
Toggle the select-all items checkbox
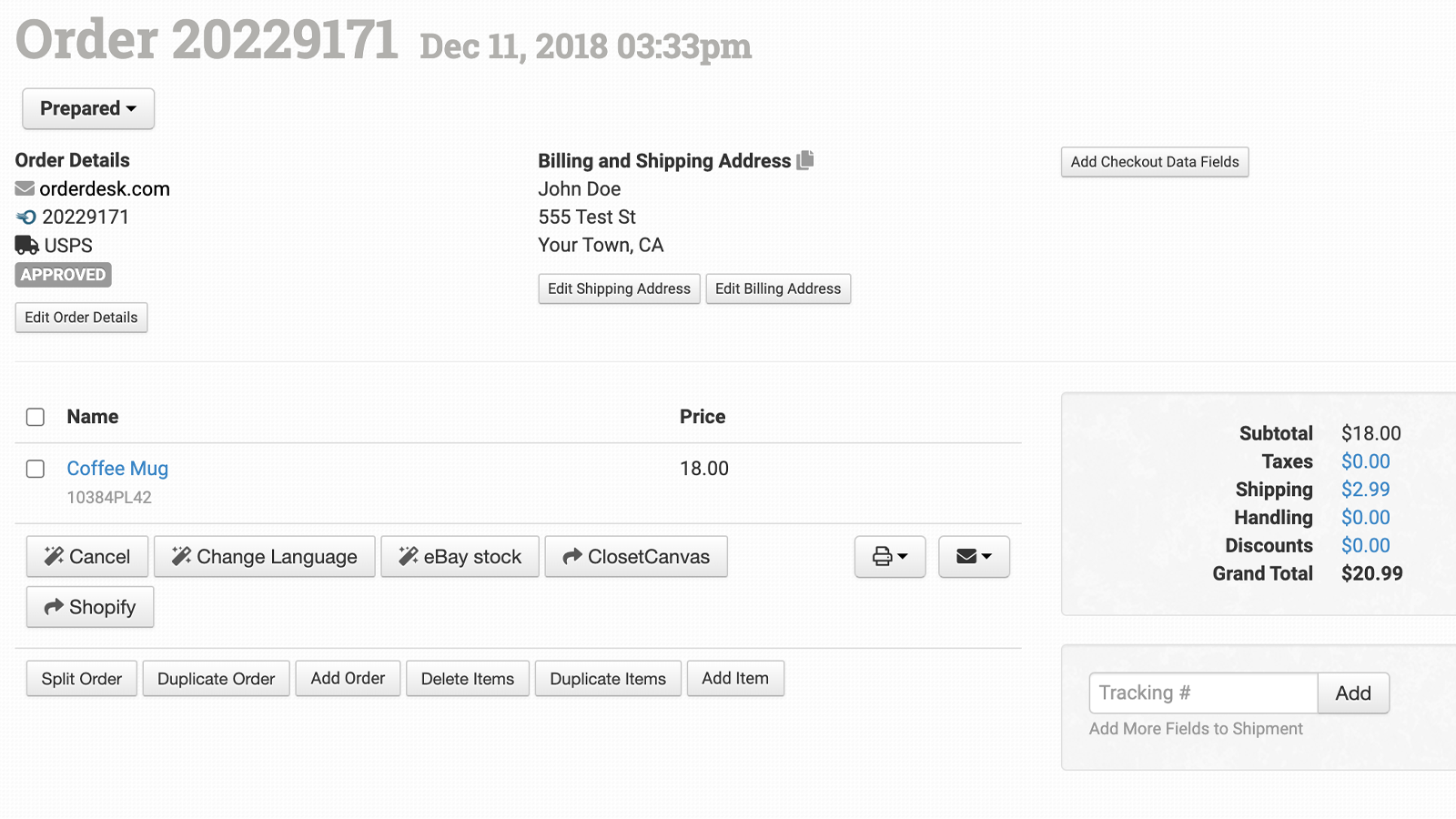35,417
